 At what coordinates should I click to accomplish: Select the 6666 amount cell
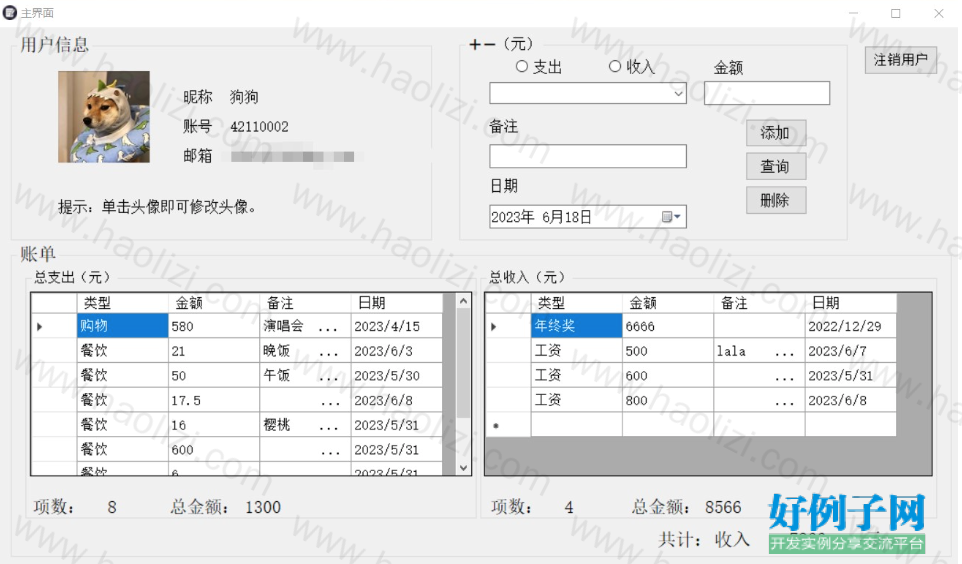[668, 326]
